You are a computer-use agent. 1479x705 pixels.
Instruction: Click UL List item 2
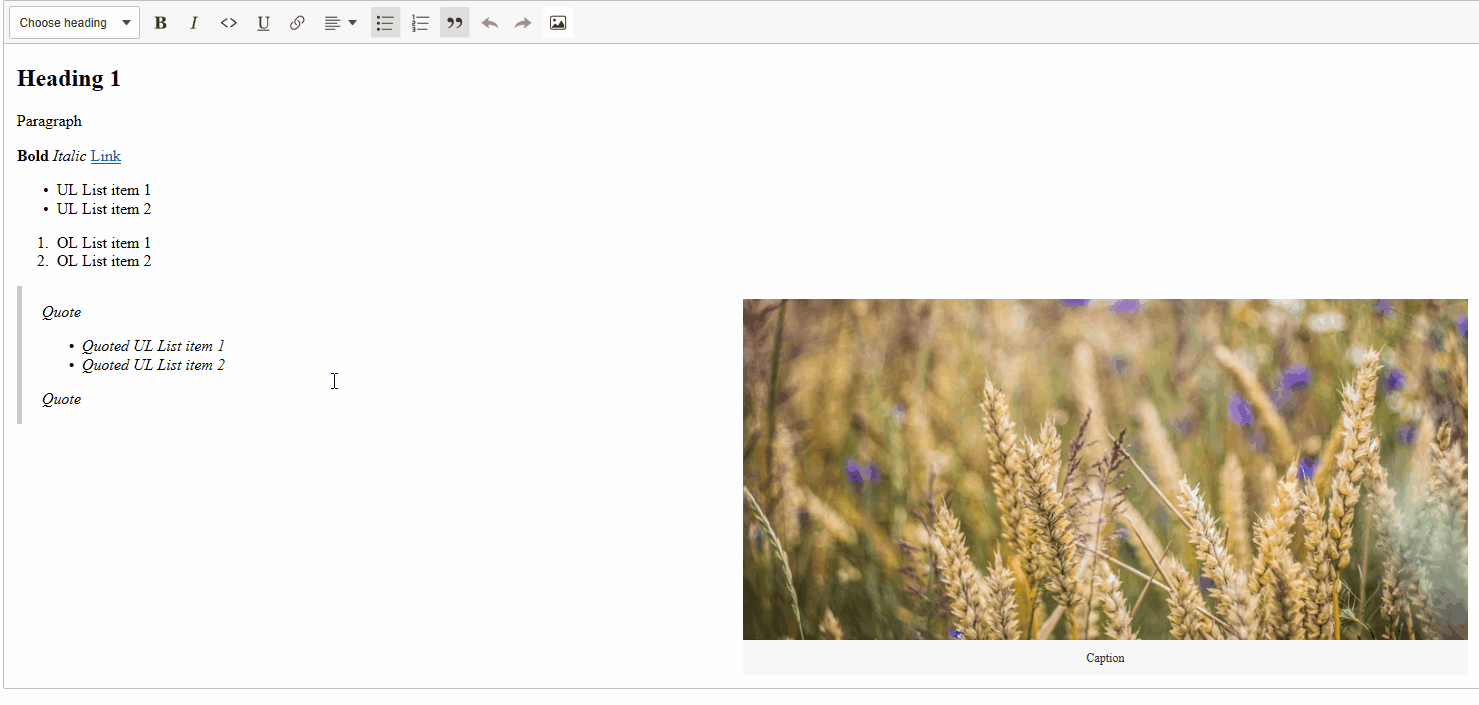click(x=104, y=209)
